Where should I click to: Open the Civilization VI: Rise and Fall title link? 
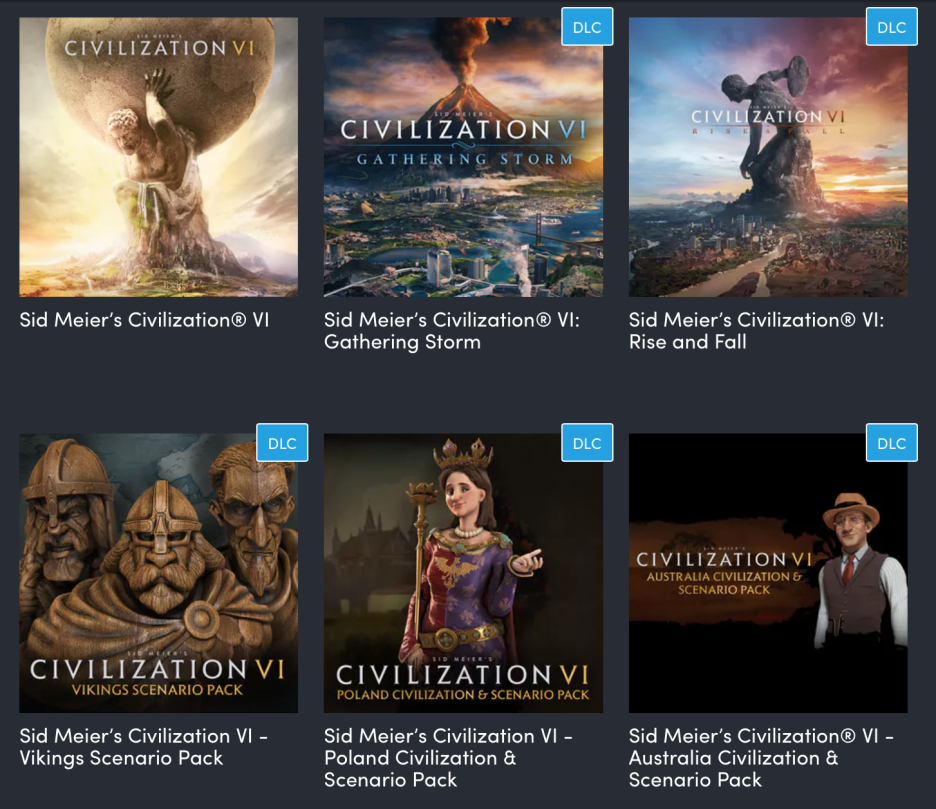point(757,331)
